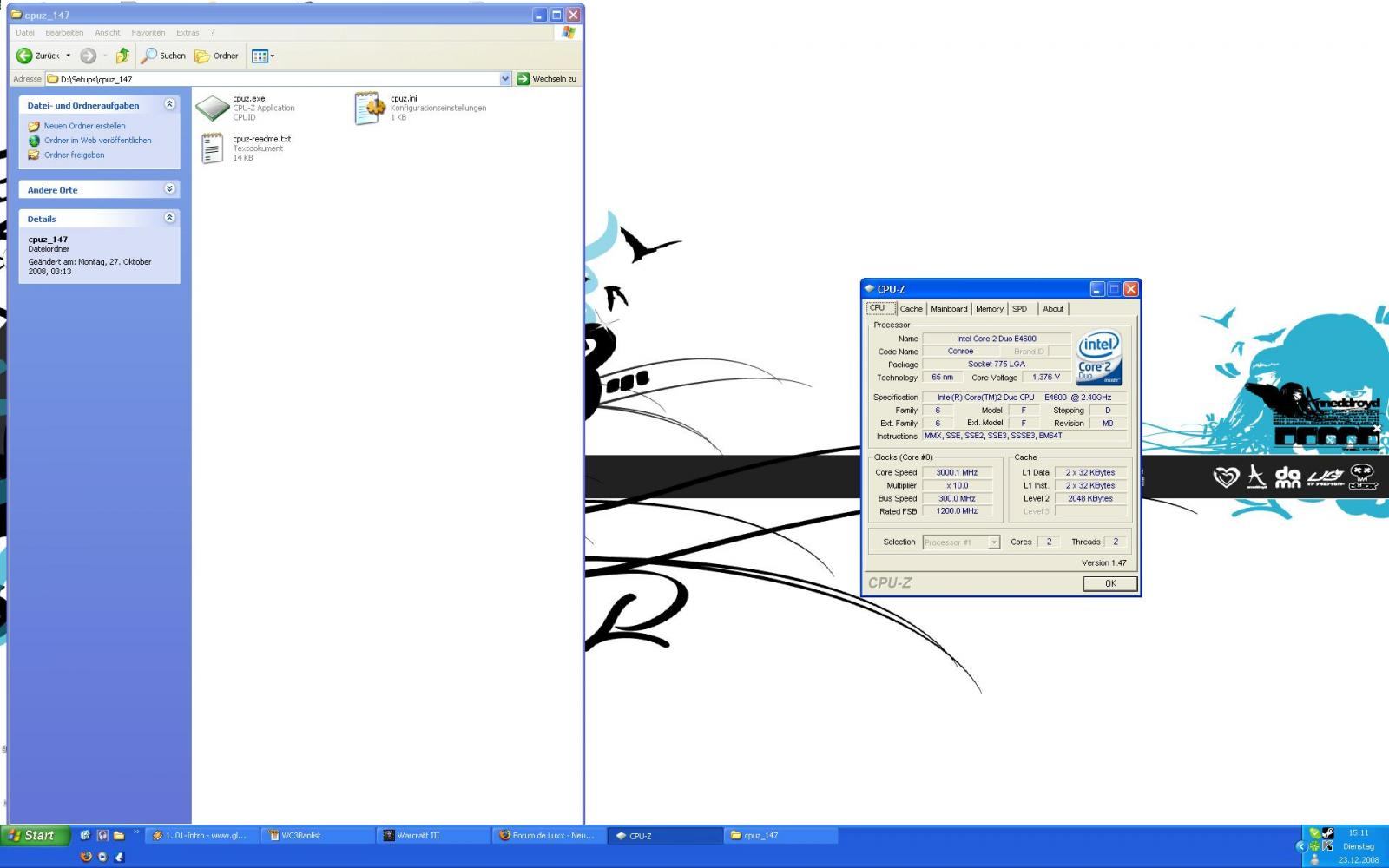Click 'Neuen Ordner erstellen' link

pyautogui.click(x=85, y=126)
